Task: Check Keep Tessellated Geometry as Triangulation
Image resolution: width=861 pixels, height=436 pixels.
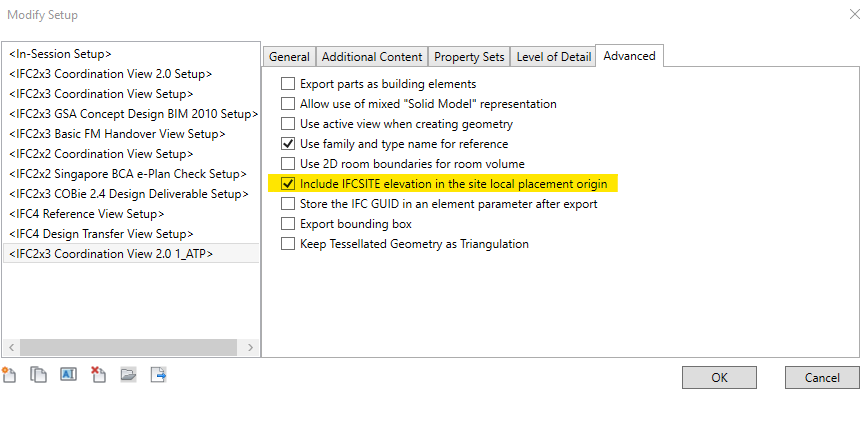Action: click(x=288, y=244)
